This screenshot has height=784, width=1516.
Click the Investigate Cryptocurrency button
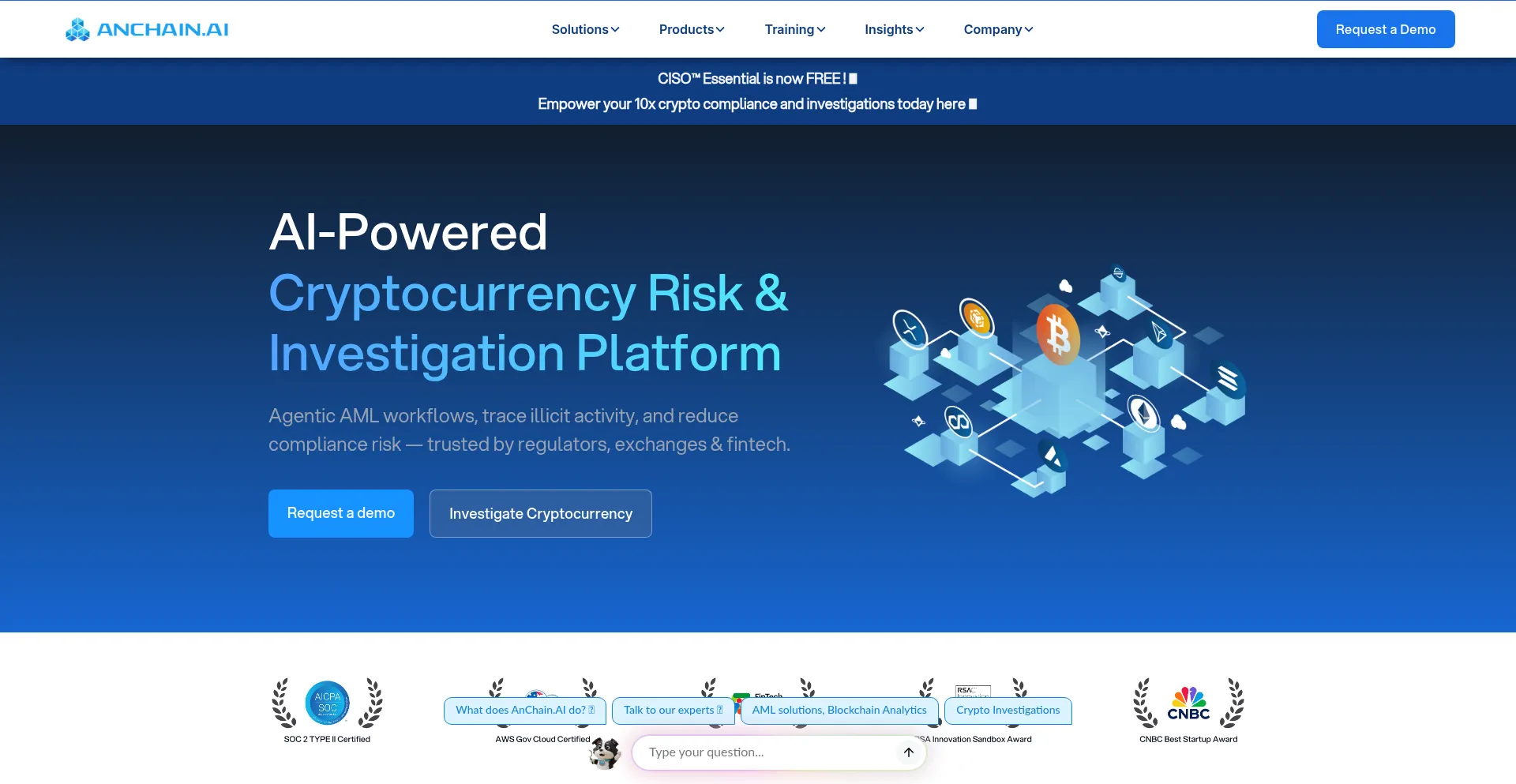(540, 513)
